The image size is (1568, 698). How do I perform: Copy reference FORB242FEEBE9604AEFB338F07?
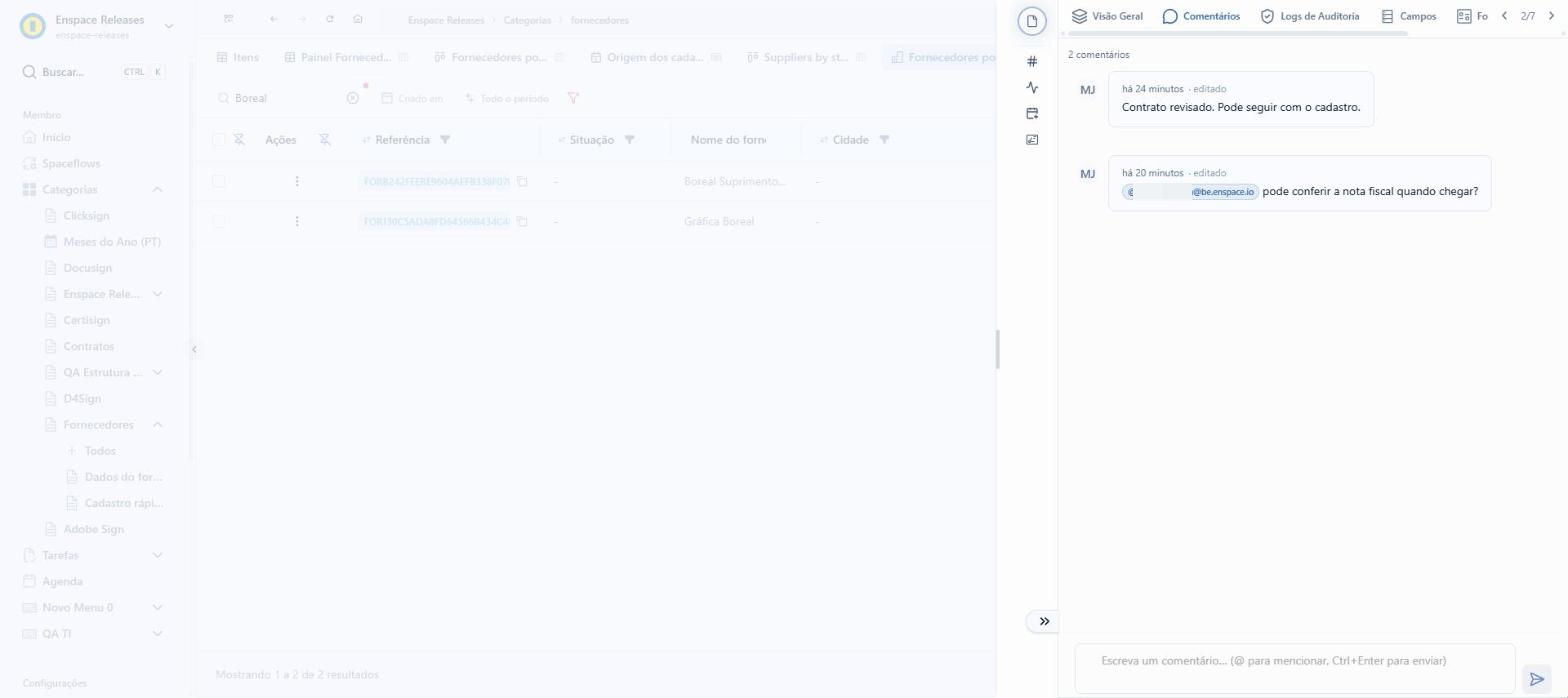click(x=522, y=181)
